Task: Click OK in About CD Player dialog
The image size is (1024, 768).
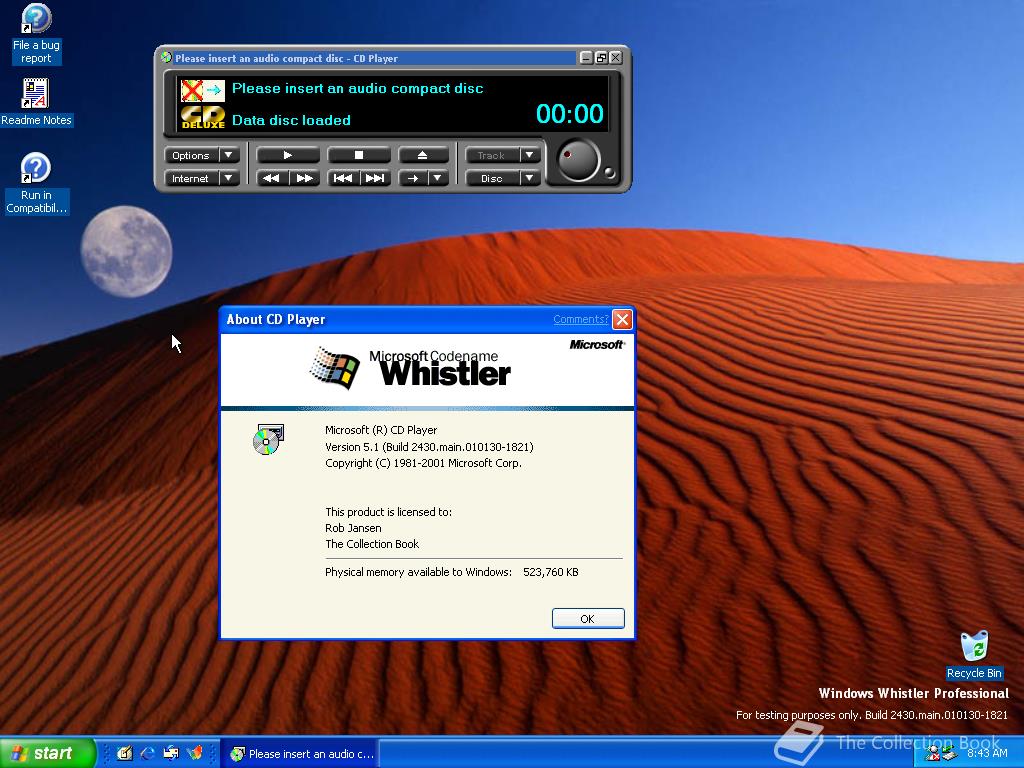Action: [588, 618]
